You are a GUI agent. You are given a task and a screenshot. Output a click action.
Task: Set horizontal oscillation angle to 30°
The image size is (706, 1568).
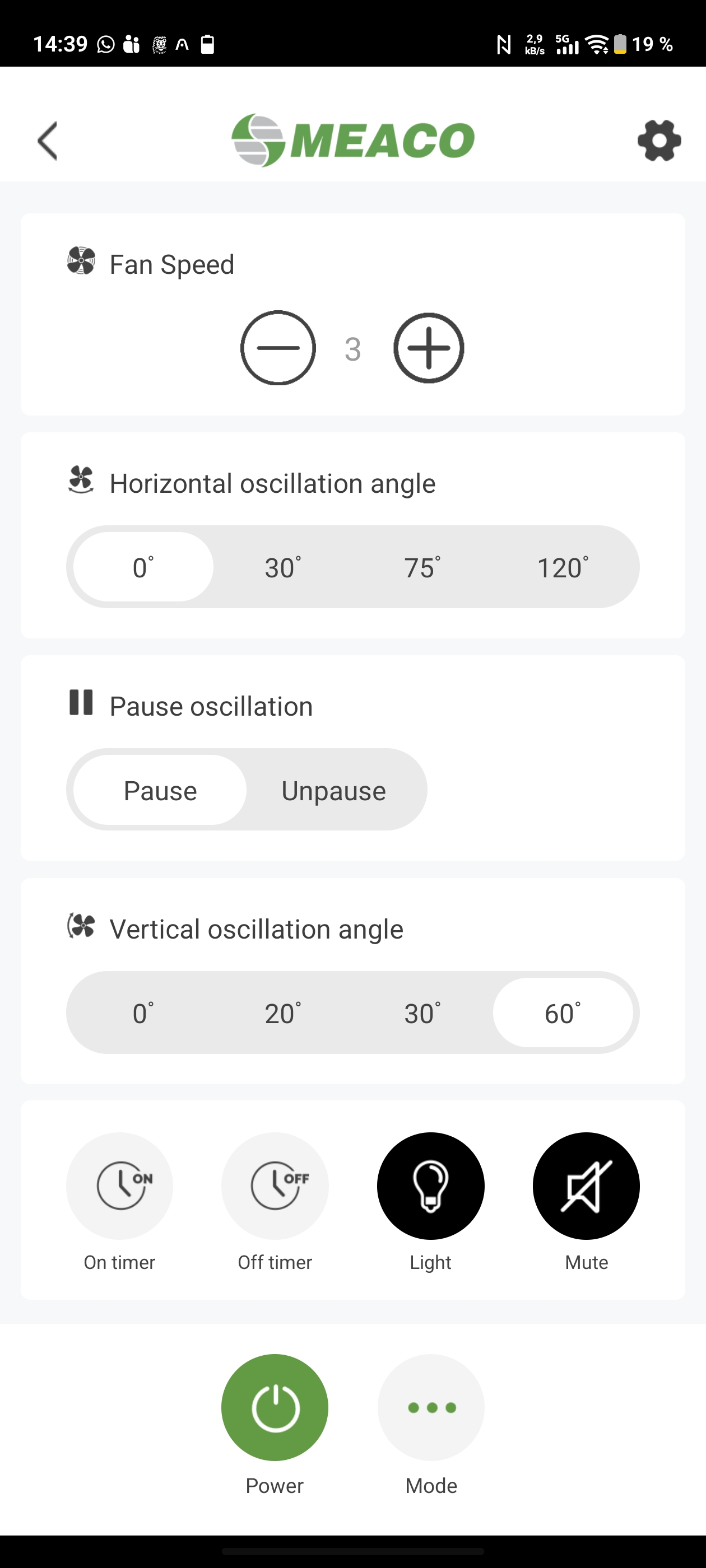284,567
